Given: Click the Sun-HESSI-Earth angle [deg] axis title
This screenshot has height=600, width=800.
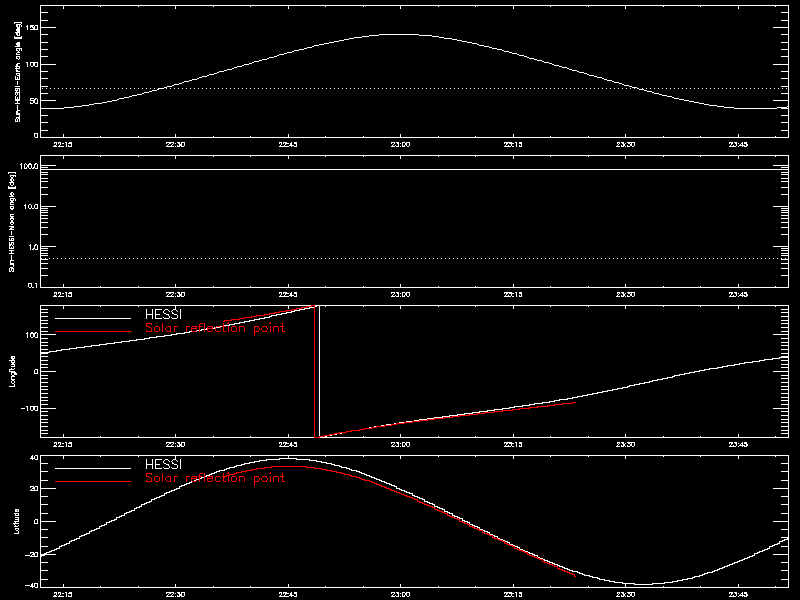Looking at the screenshot, I should click(18, 72).
